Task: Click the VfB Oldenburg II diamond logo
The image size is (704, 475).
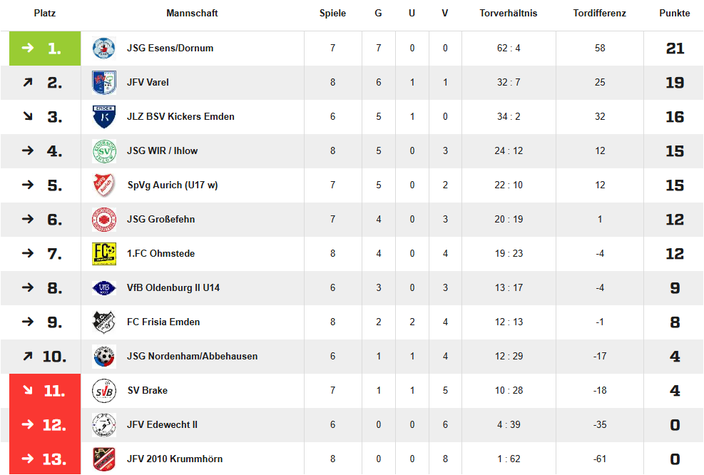Action: pyautogui.click(x=104, y=288)
